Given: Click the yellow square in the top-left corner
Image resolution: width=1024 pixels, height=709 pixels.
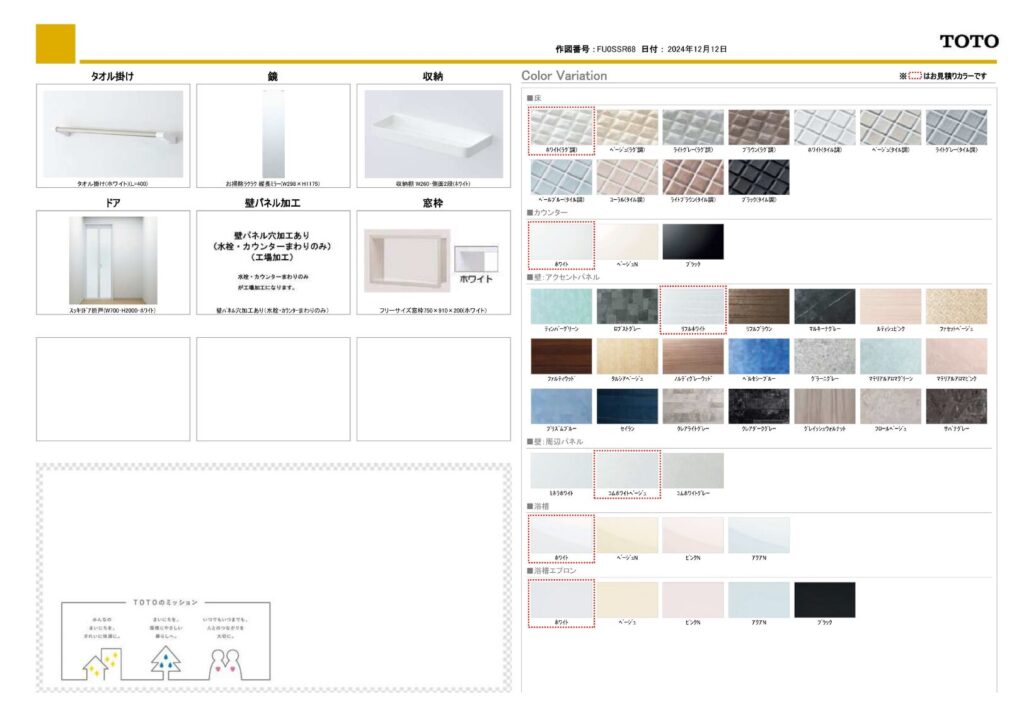Looking at the screenshot, I should pos(55,43).
